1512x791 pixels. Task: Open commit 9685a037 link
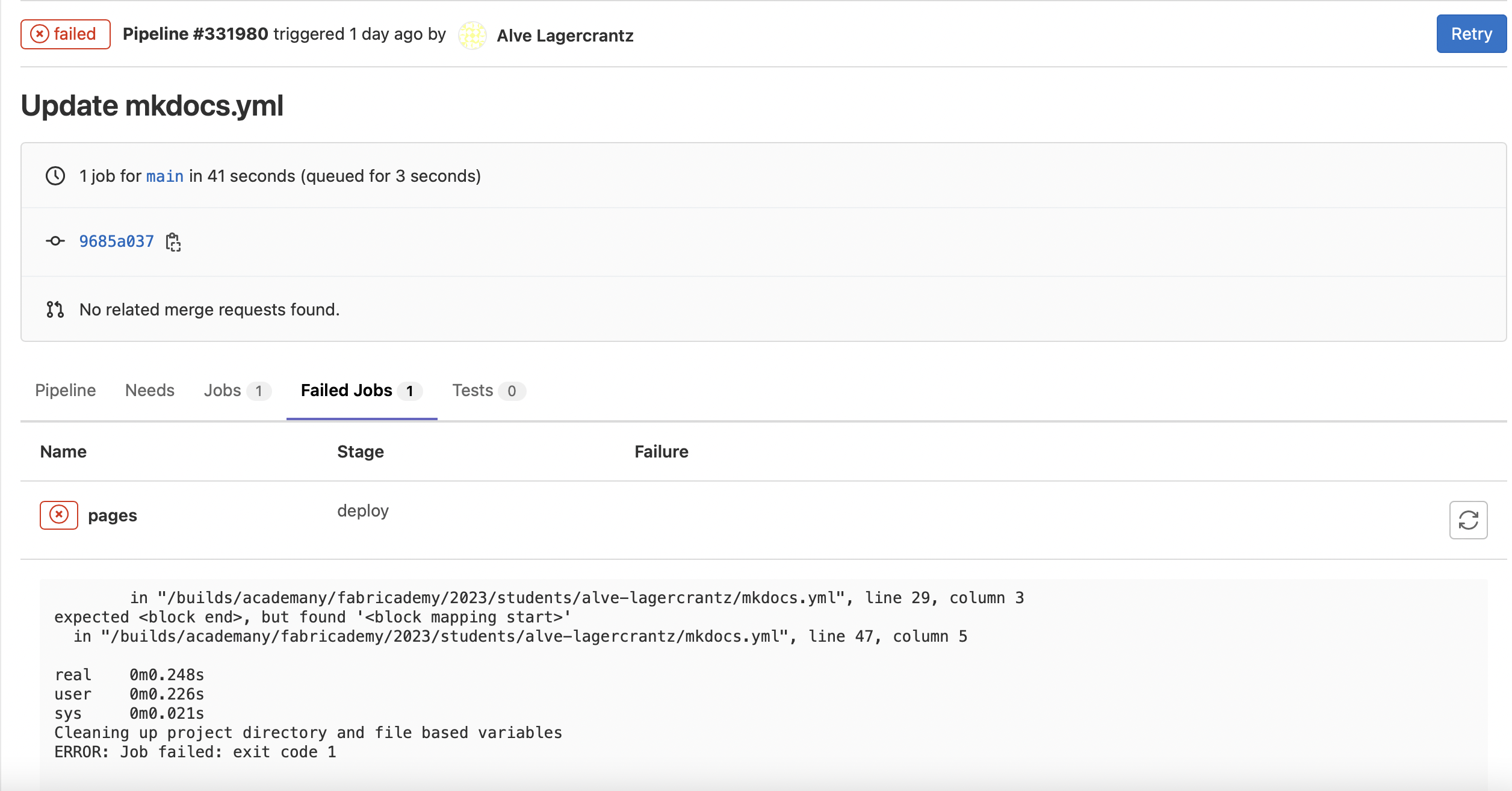pos(117,241)
